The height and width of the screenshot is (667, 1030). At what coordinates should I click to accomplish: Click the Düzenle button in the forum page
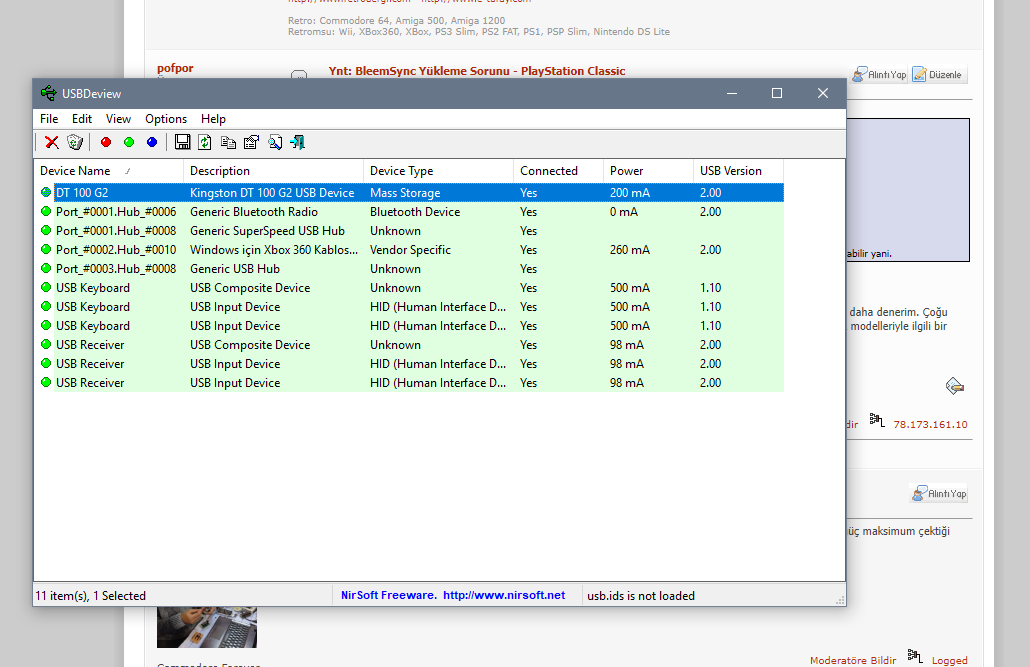click(938, 74)
